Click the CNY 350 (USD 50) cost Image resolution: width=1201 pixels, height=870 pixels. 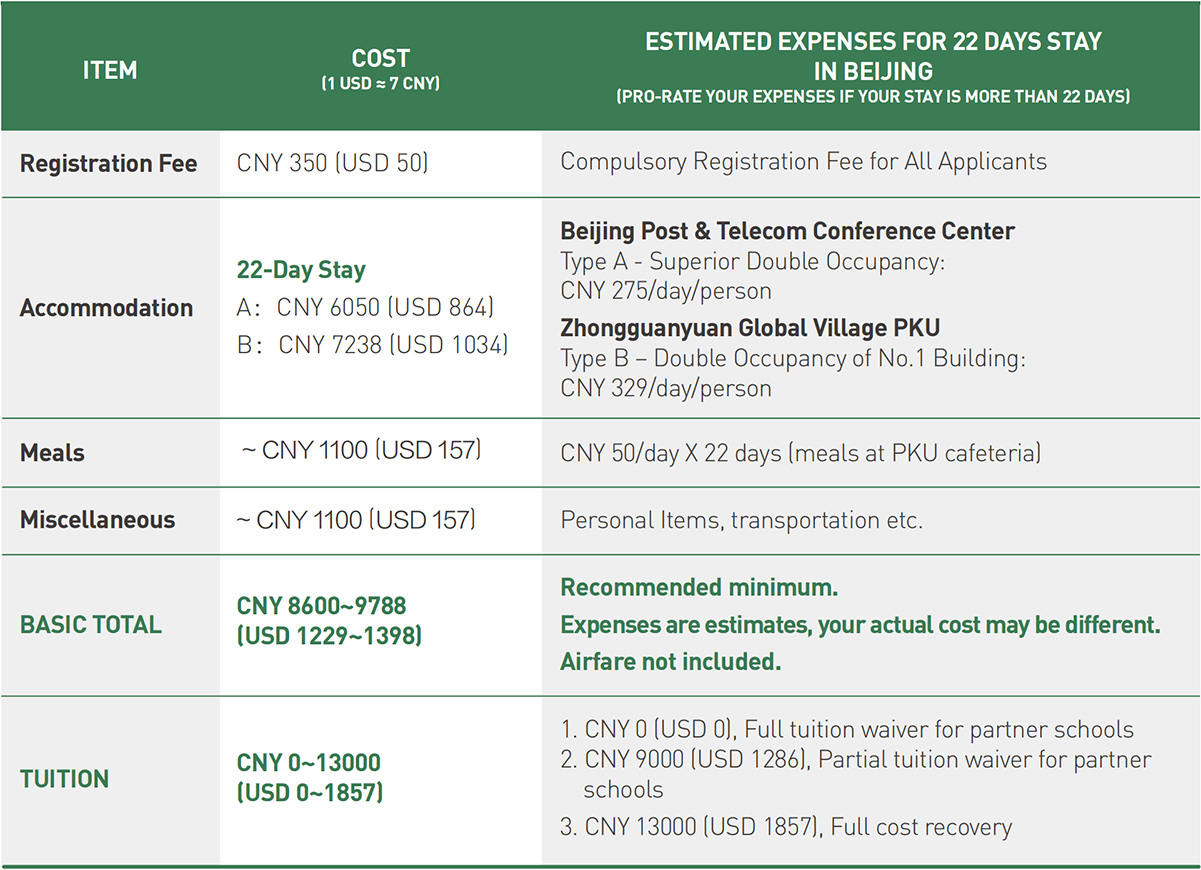coord(332,163)
